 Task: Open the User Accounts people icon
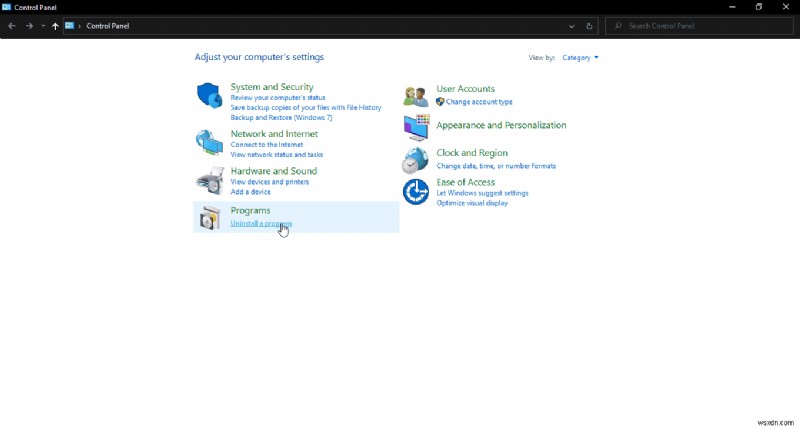(415, 96)
